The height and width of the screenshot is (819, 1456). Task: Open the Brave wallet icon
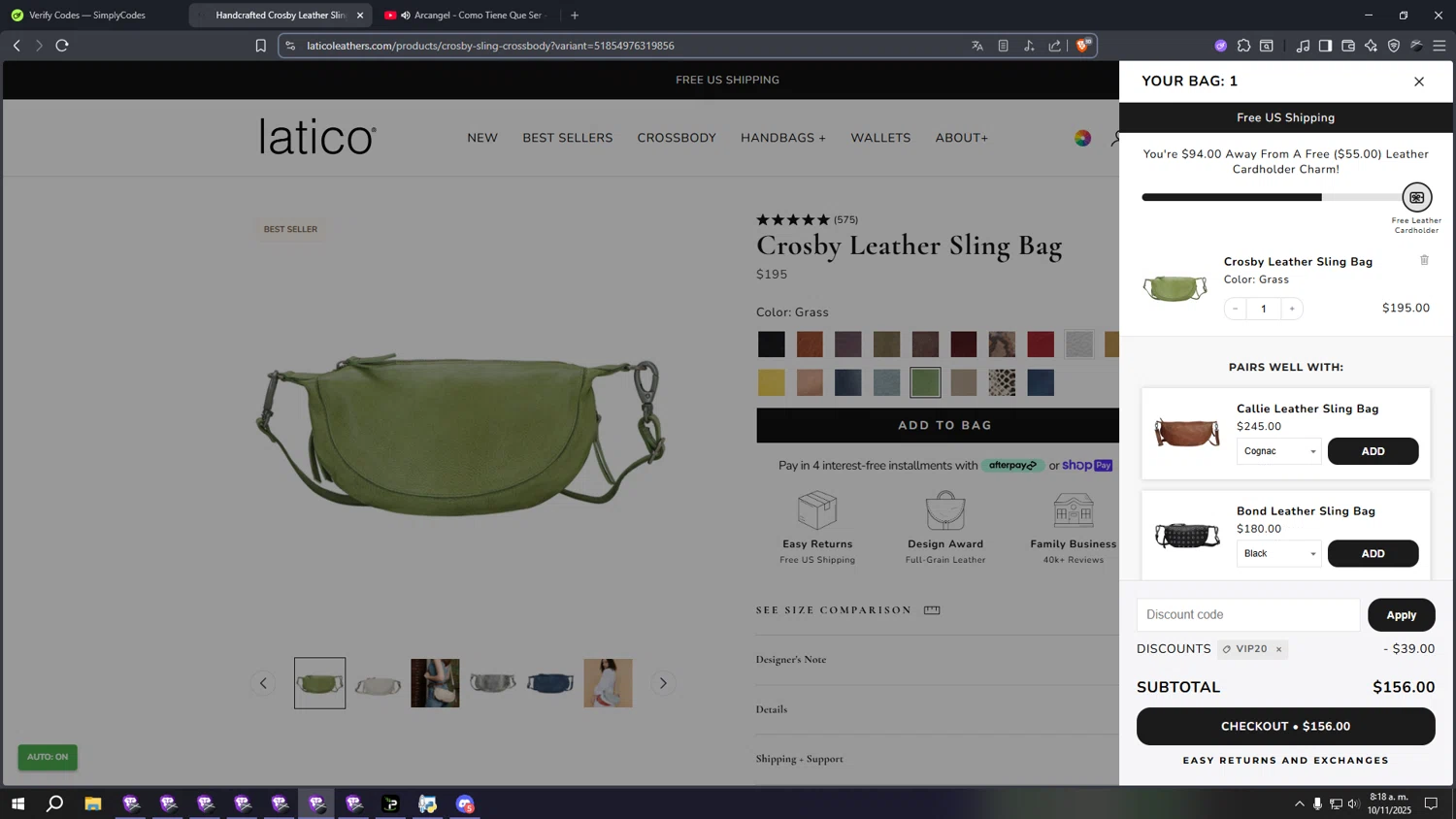[1348, 46]
